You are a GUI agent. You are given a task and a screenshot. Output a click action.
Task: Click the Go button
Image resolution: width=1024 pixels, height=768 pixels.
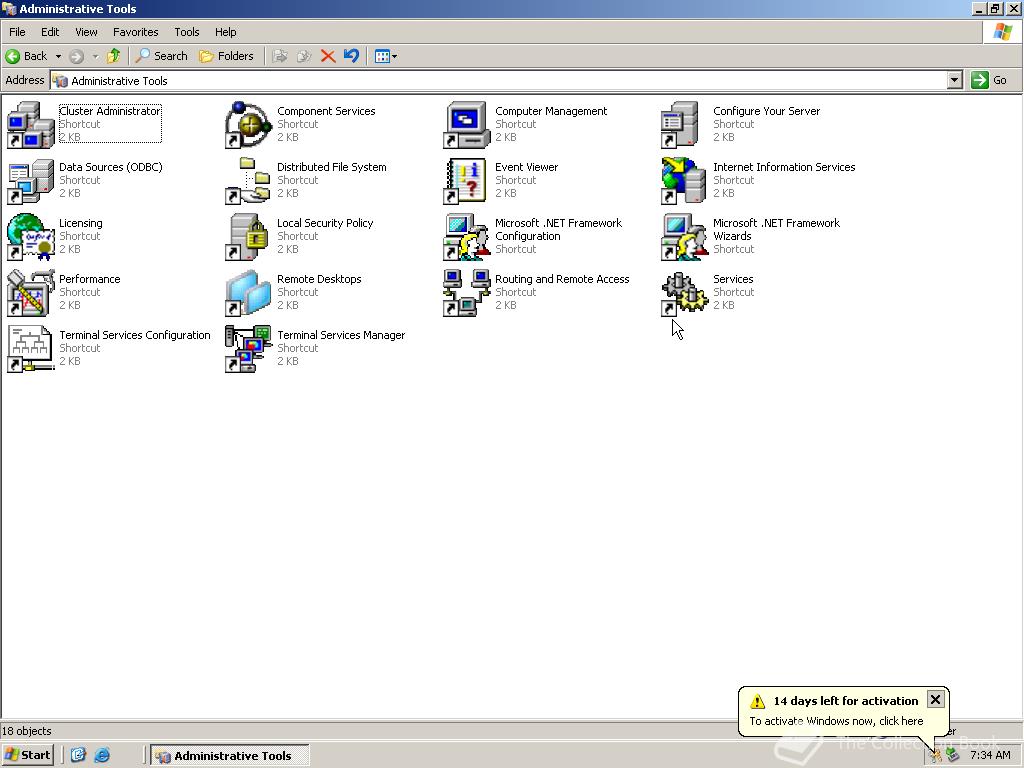click(989, 80)
